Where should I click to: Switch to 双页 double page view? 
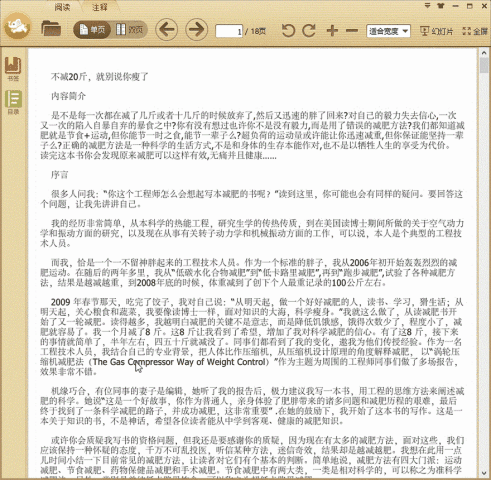click(x=129, y=30)
